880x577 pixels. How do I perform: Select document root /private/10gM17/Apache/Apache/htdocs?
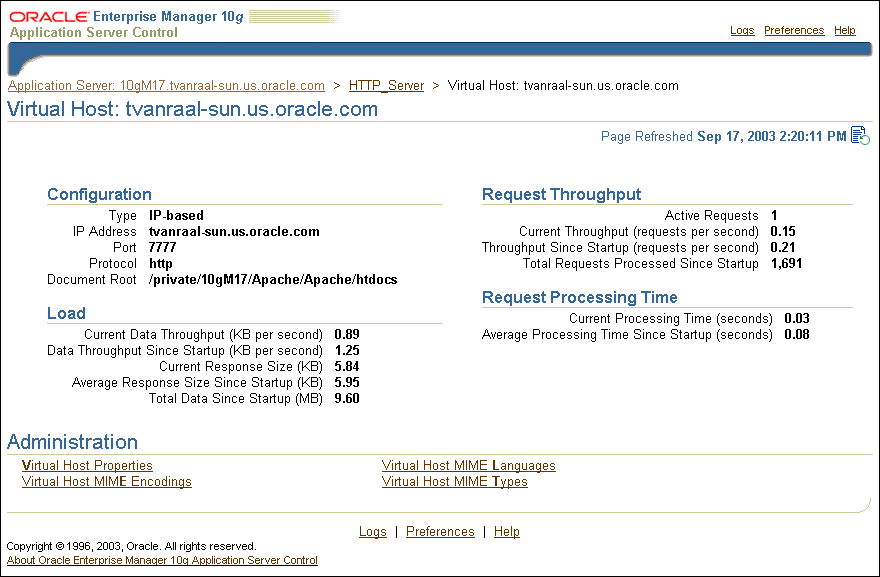pyautogui.click(x=273, y=280)
